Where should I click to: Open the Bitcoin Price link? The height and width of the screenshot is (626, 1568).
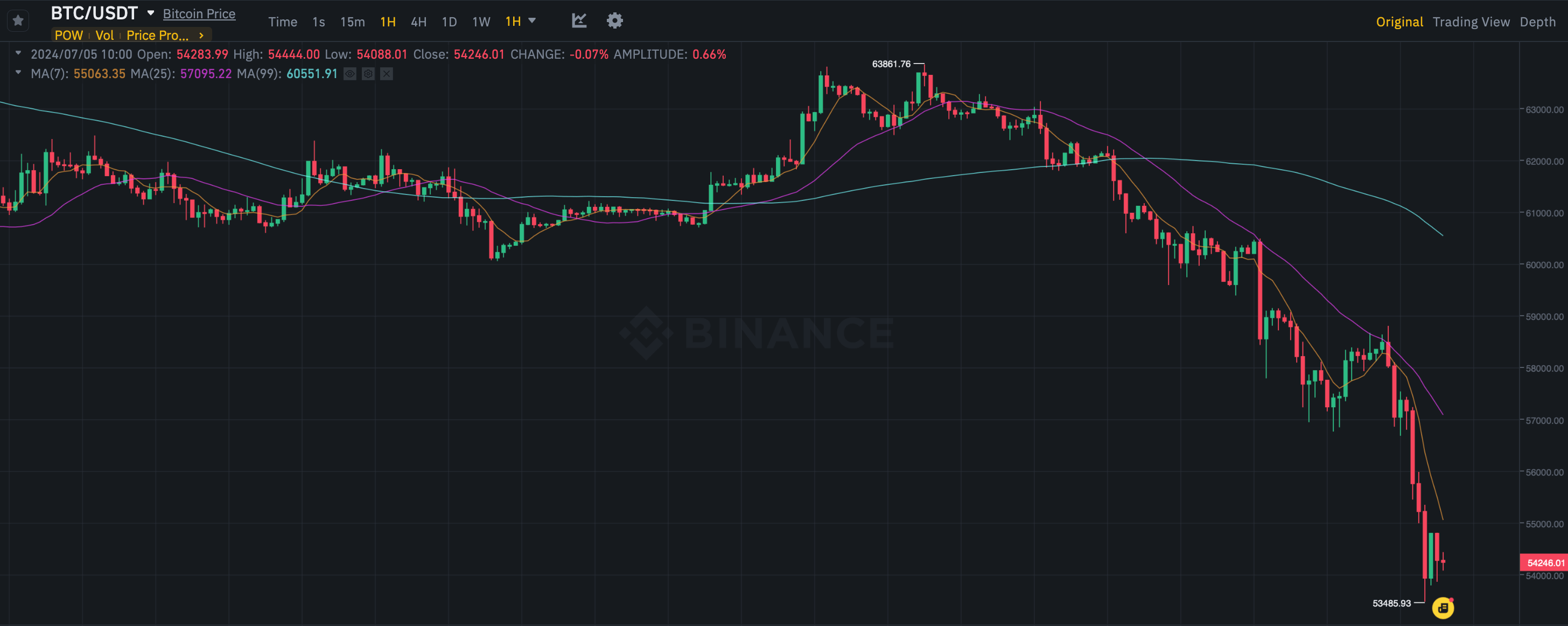point(199,13)
